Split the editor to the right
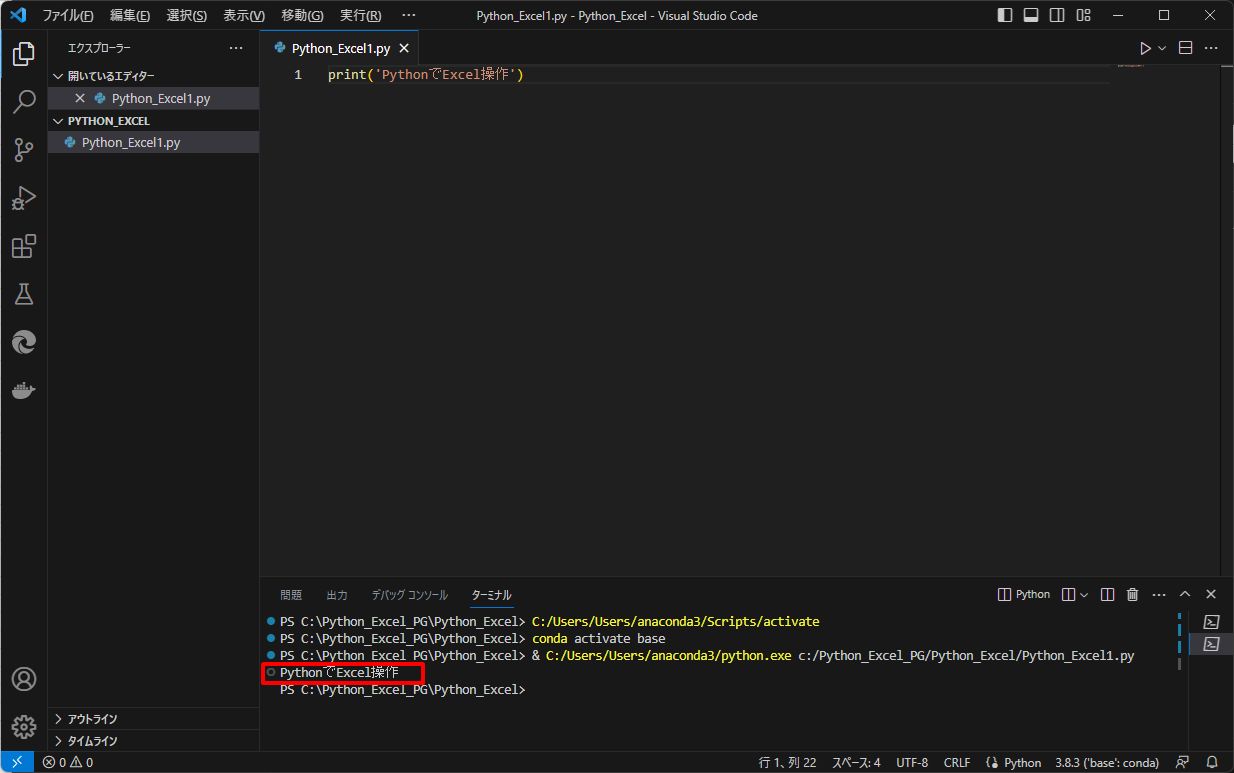Viewport: 1234px width, 773px height. click(1186, 48)
